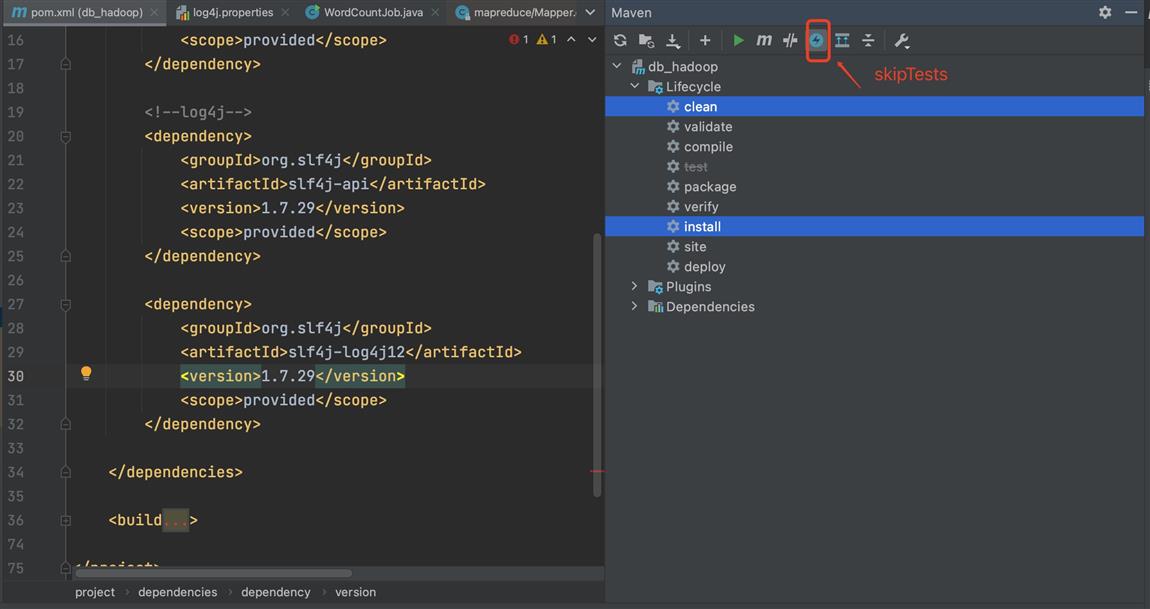
Task: Open Maven panel gear options
Action: pos(1105,12)
